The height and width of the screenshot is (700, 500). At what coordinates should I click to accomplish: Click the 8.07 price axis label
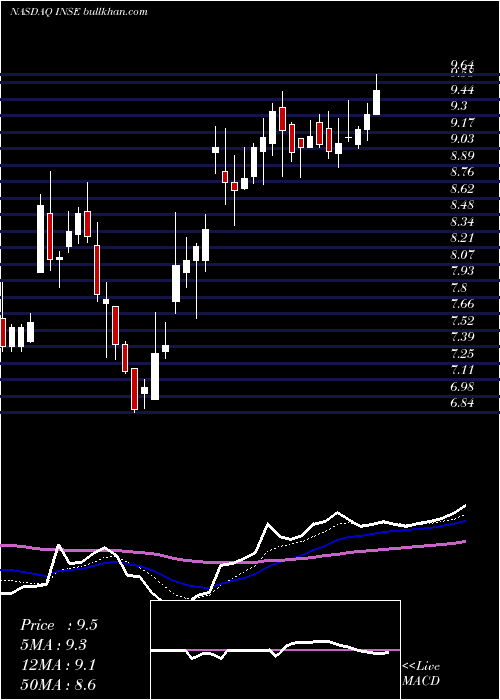click(462, 255)
